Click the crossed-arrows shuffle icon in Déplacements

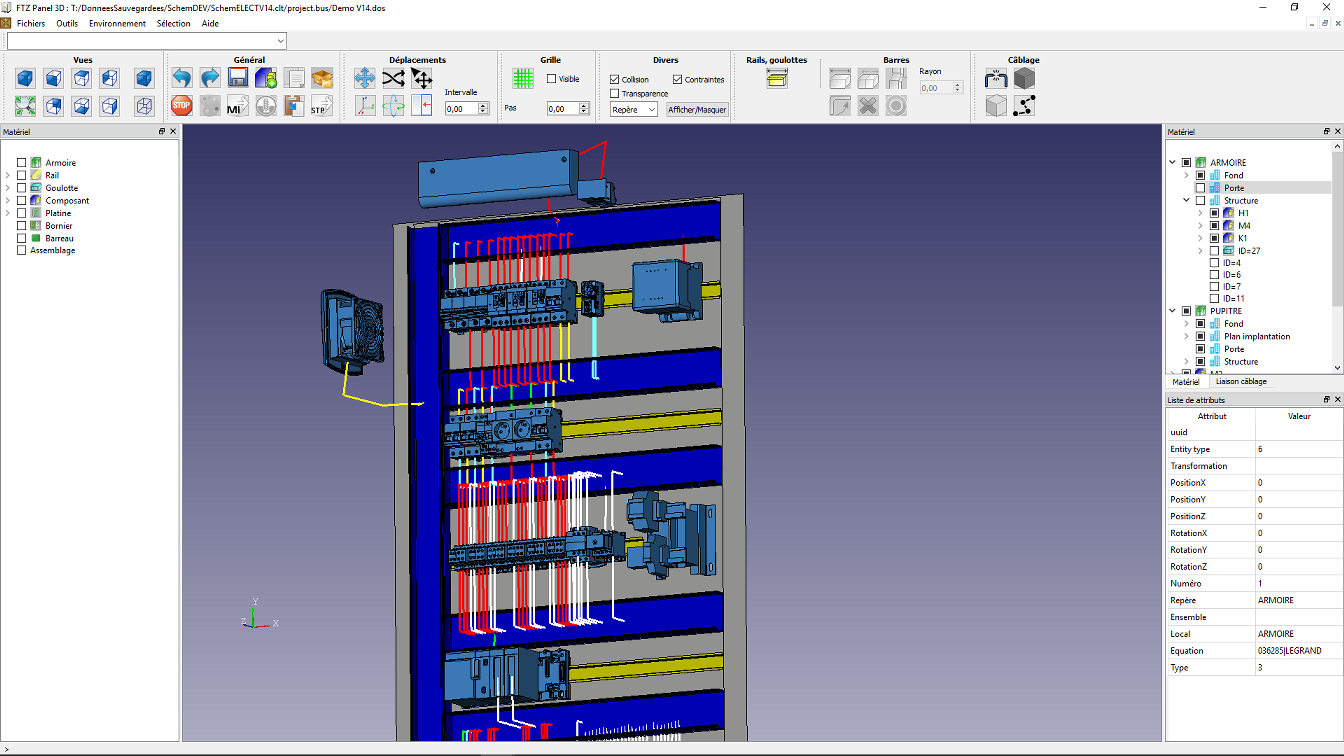393,78
